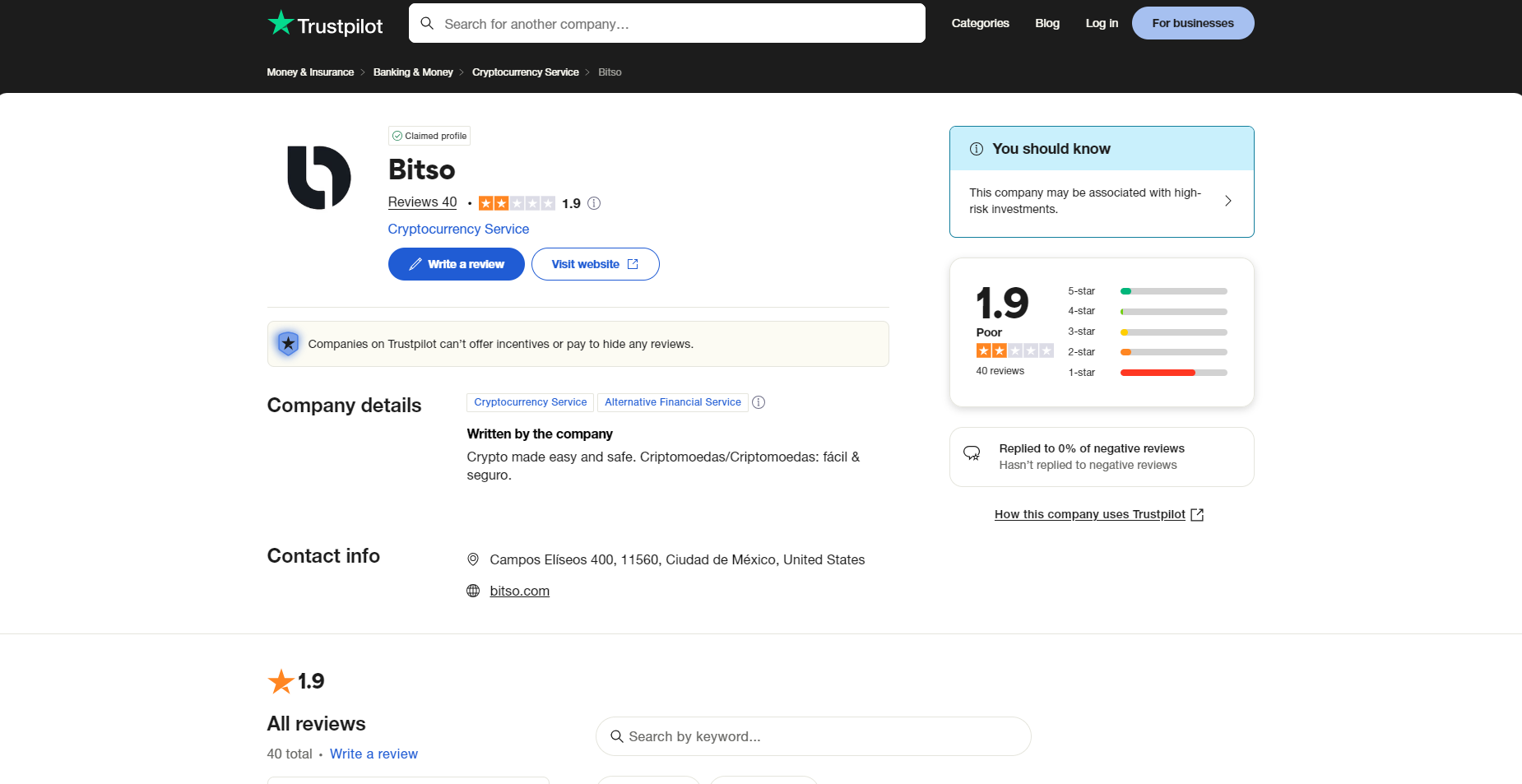The image size is (1522, 784).
Task: Click the header star rating image
Action: tap(517, 203)
